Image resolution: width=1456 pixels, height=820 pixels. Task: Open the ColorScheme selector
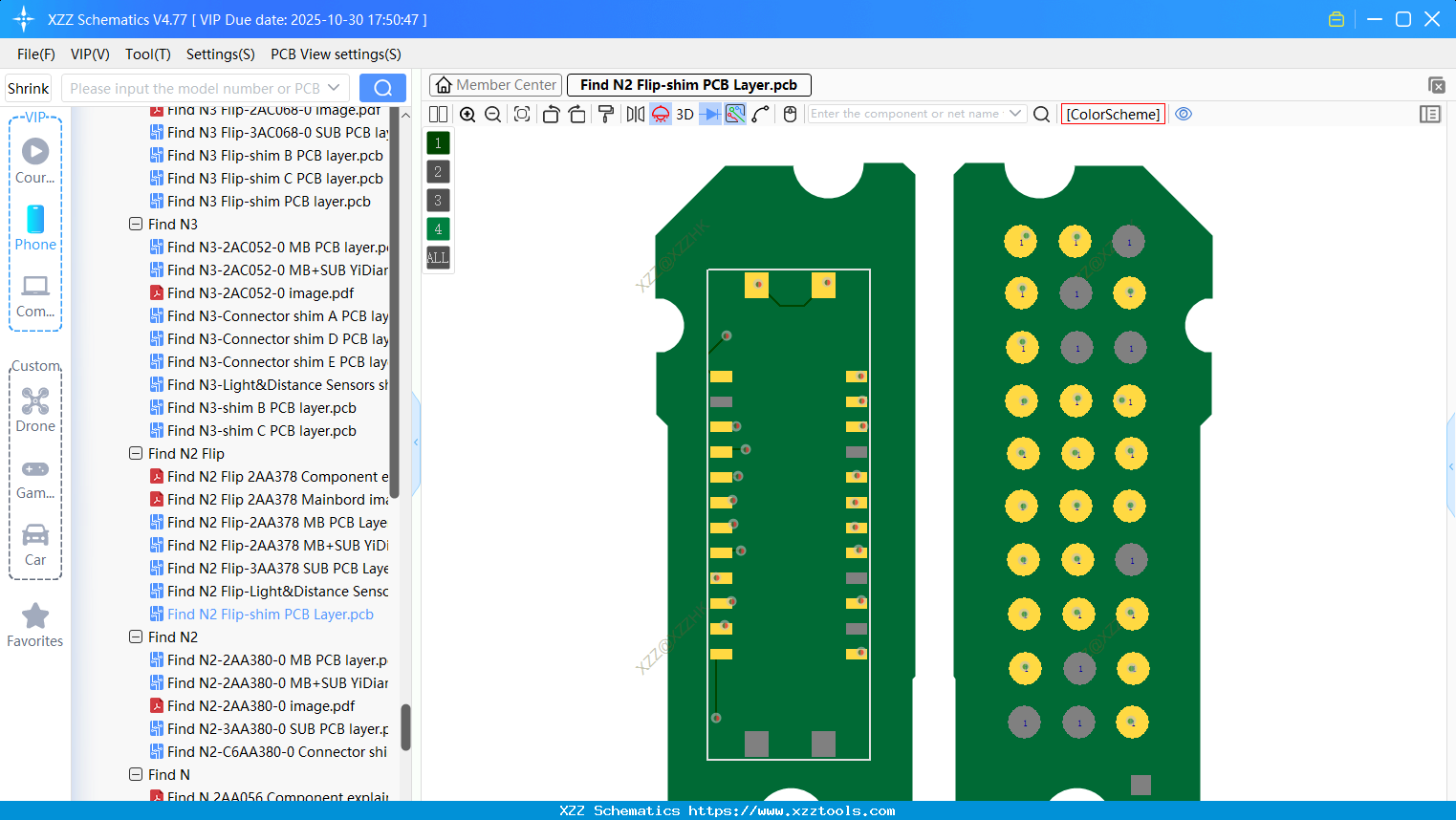(x=1112, y=114)
